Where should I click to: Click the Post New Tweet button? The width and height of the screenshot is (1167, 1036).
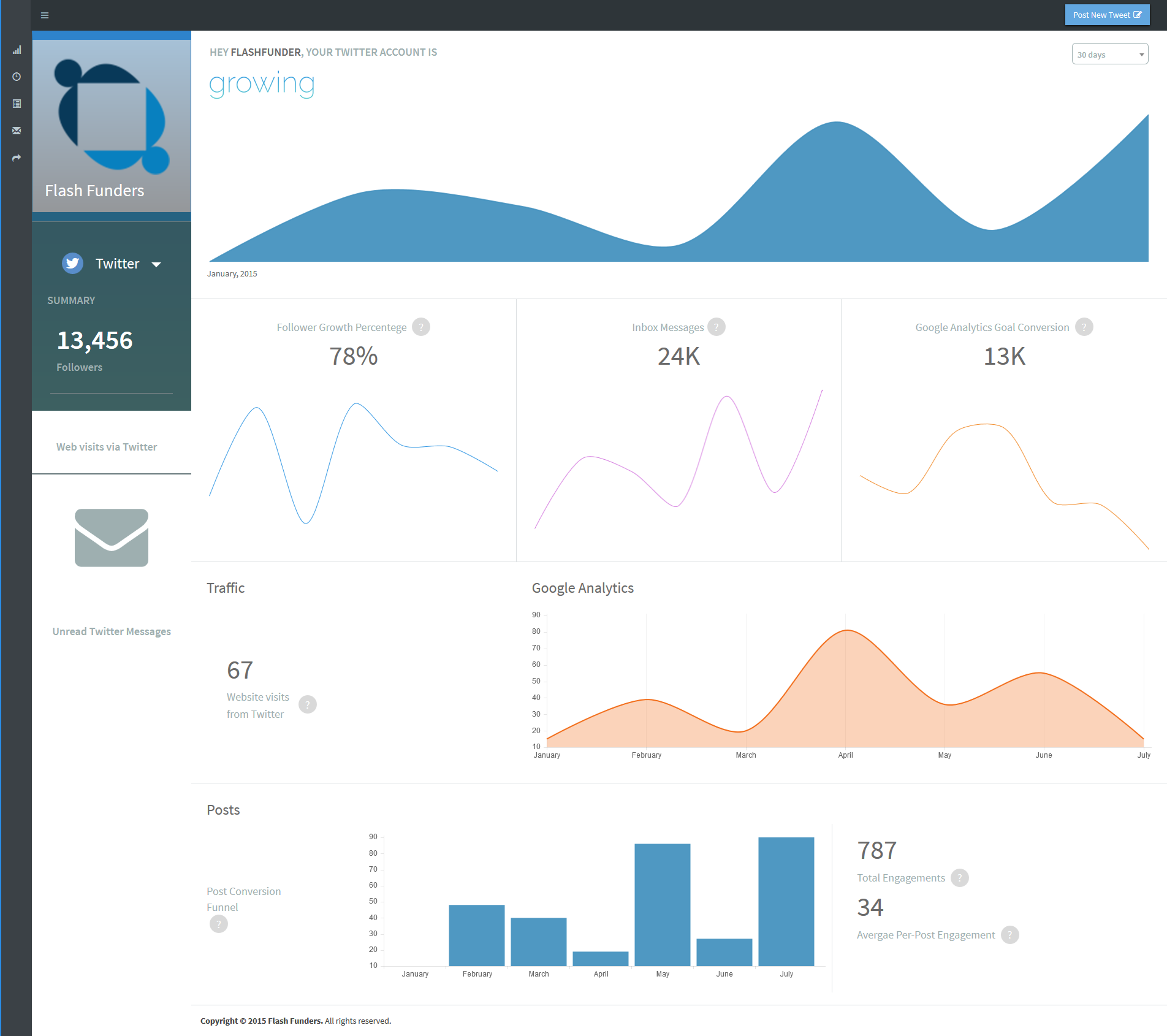(1107, 15)
